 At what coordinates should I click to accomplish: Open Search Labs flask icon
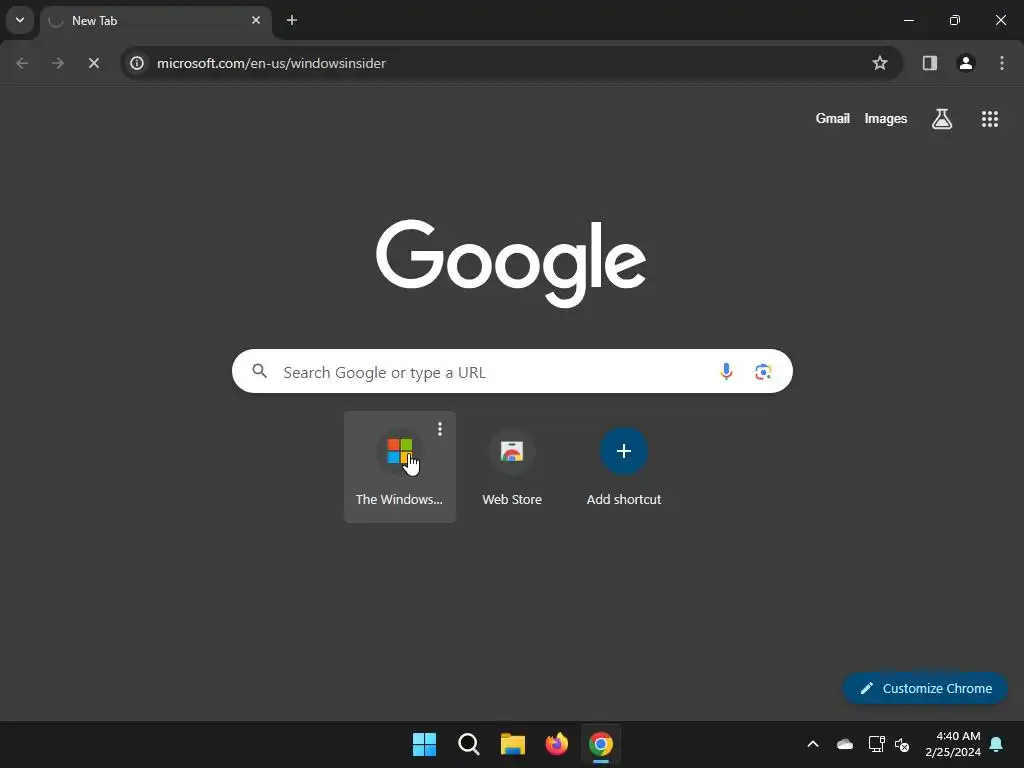942,119
